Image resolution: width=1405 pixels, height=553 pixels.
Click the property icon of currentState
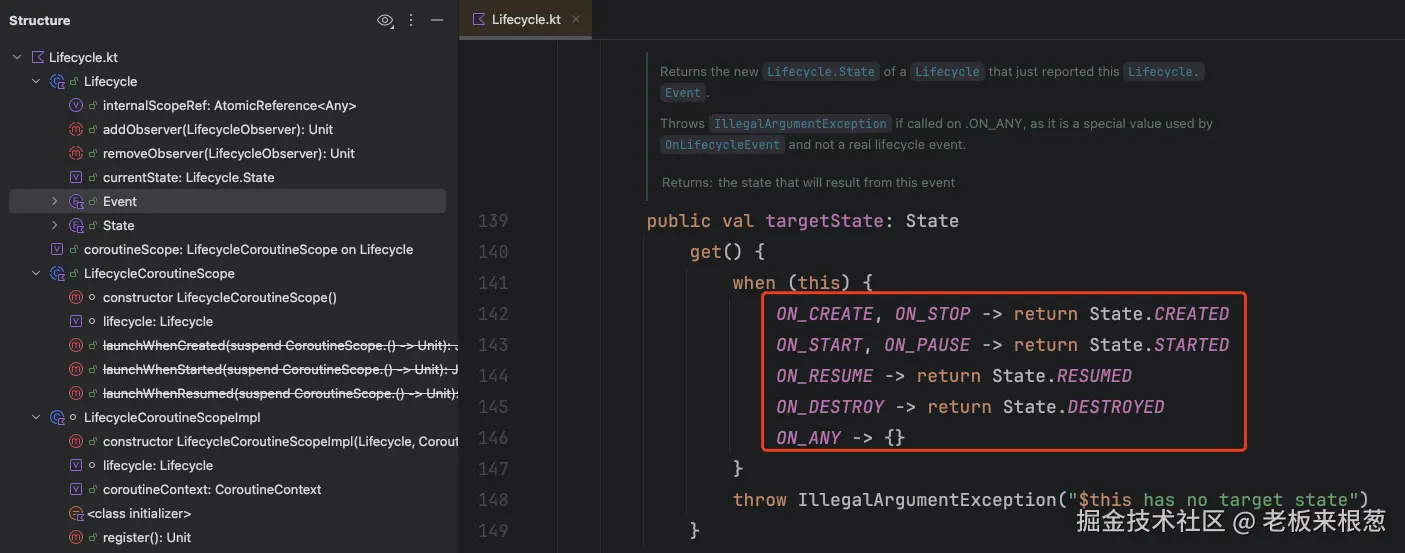(75, 177)
